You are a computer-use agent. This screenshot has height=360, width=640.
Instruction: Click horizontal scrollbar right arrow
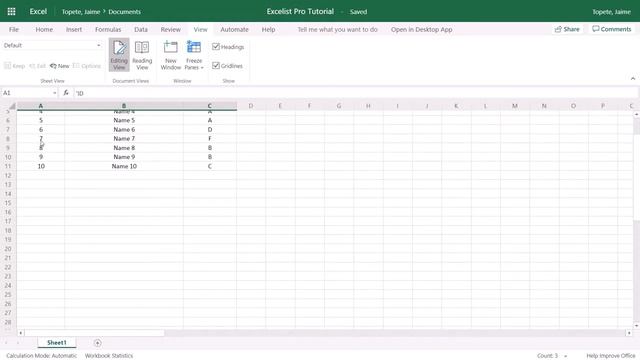click(629, 333)
